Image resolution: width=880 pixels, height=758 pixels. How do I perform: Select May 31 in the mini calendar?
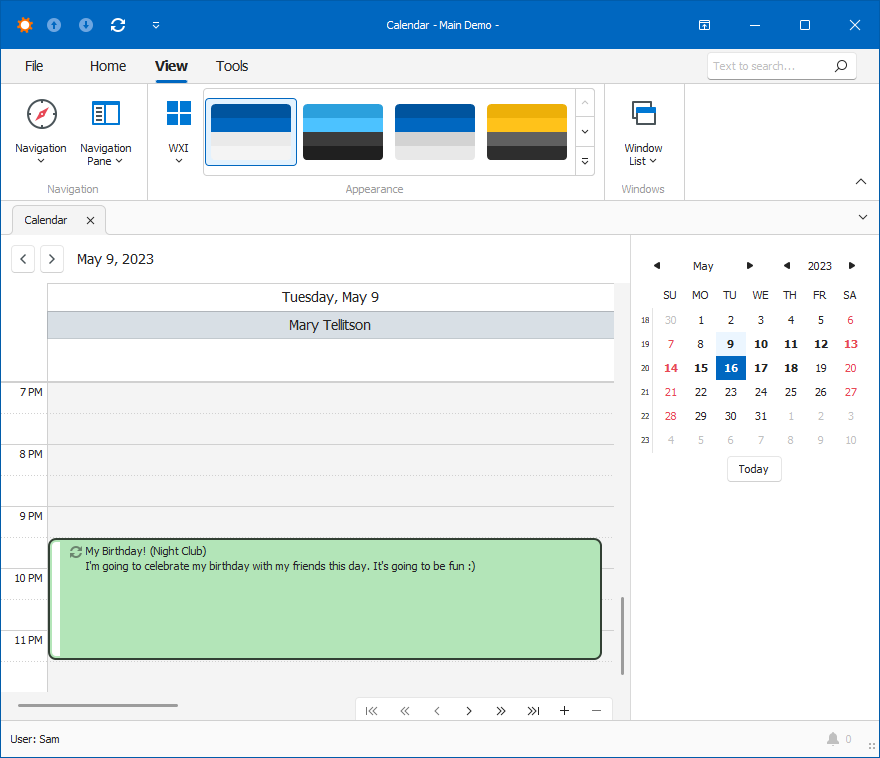(760, 416)
